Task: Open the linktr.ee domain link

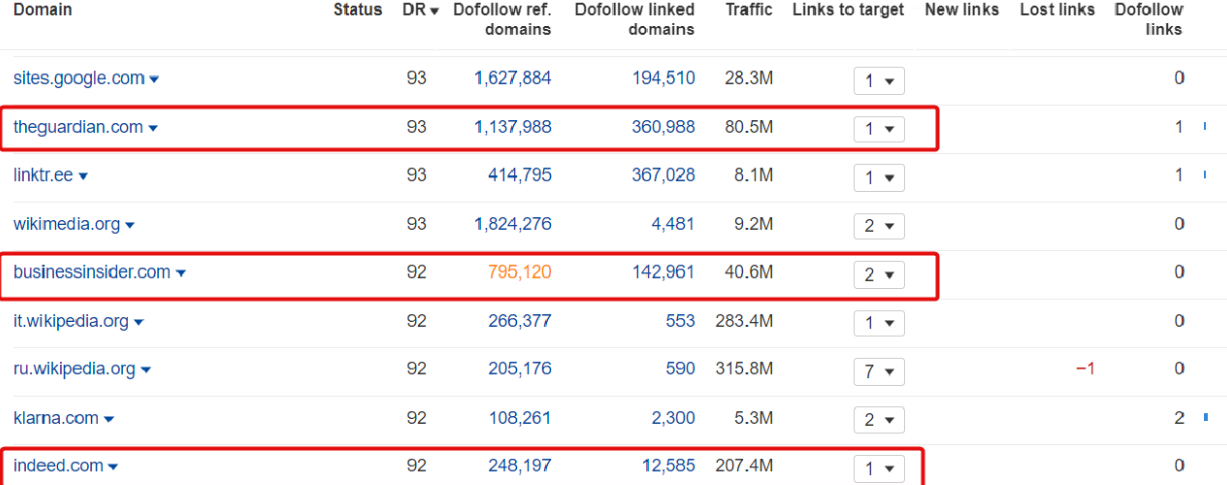Action: [43, 175]
